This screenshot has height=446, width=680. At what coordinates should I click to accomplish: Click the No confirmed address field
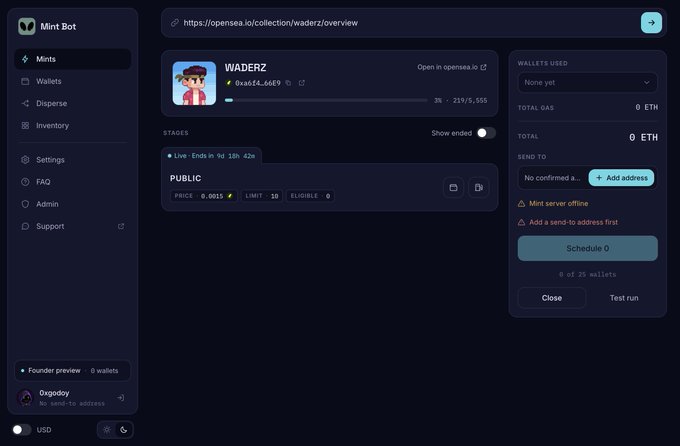[552, 178]
